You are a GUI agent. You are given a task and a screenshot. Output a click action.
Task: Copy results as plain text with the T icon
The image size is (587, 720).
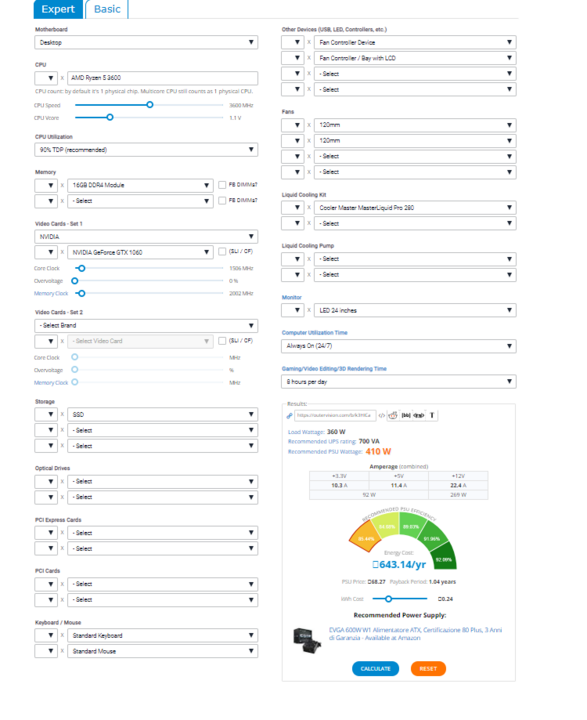tap(432, 416)
